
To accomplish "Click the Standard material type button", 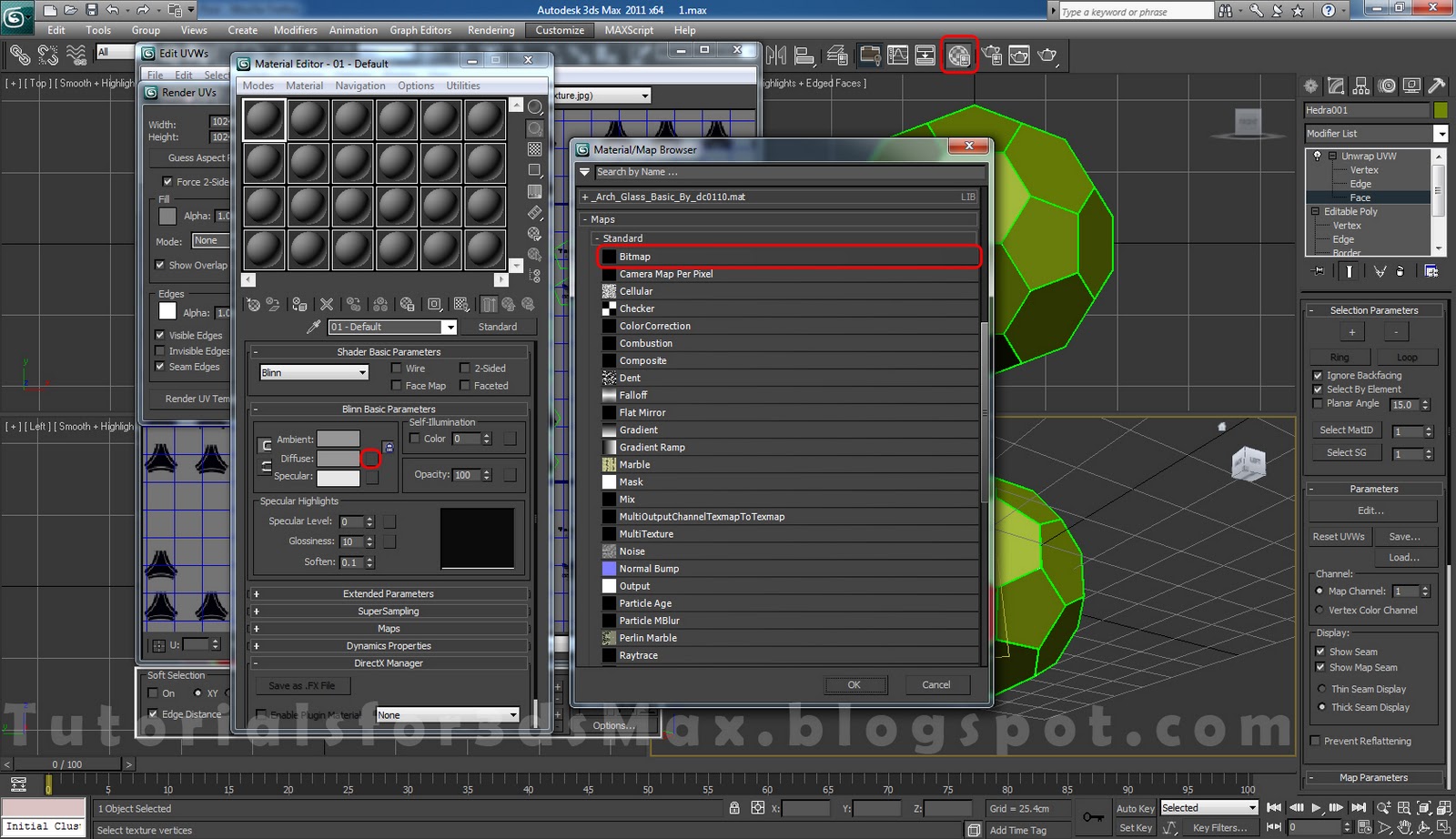I will pos(498,327).
